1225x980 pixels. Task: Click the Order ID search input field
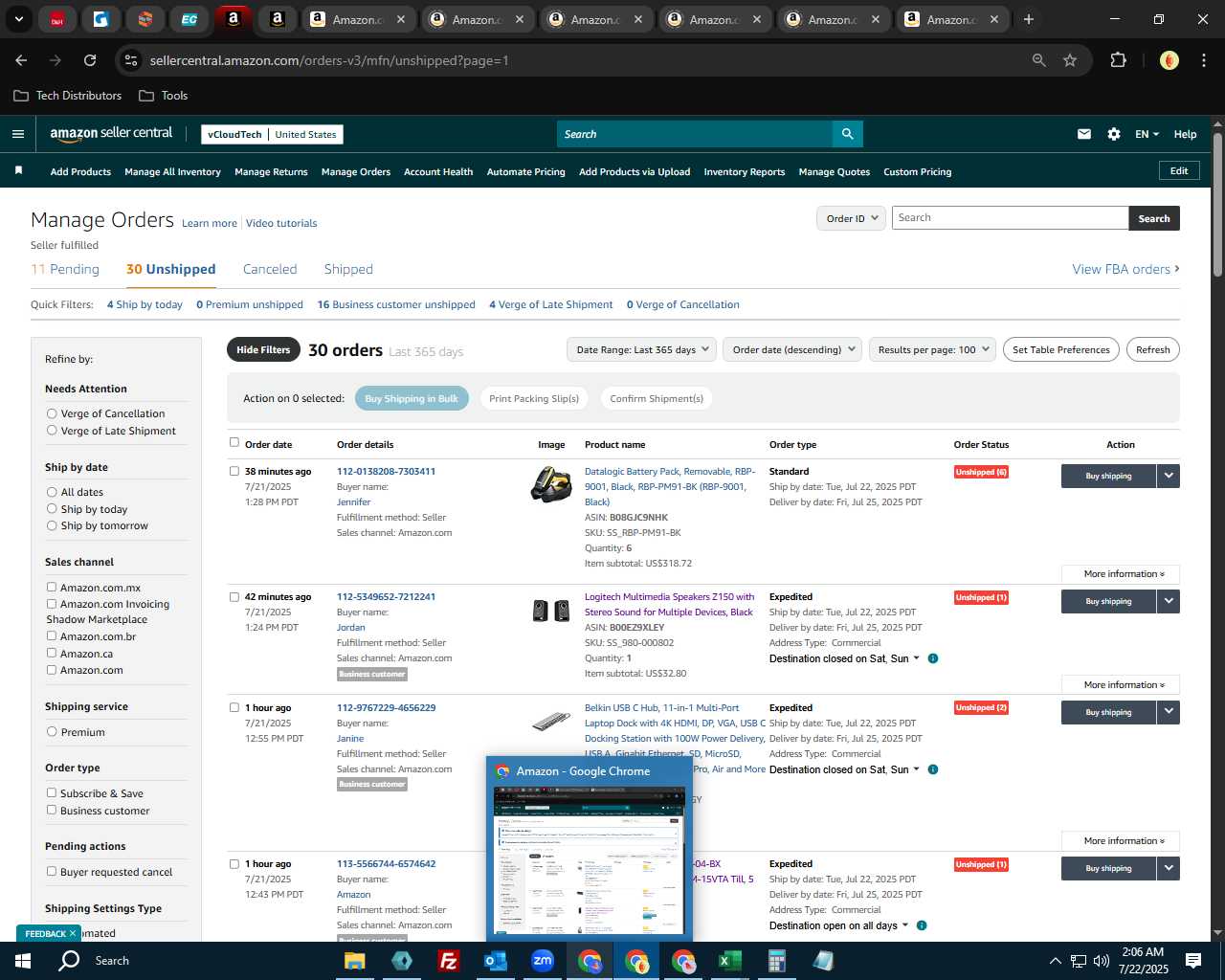(1010, 218)
